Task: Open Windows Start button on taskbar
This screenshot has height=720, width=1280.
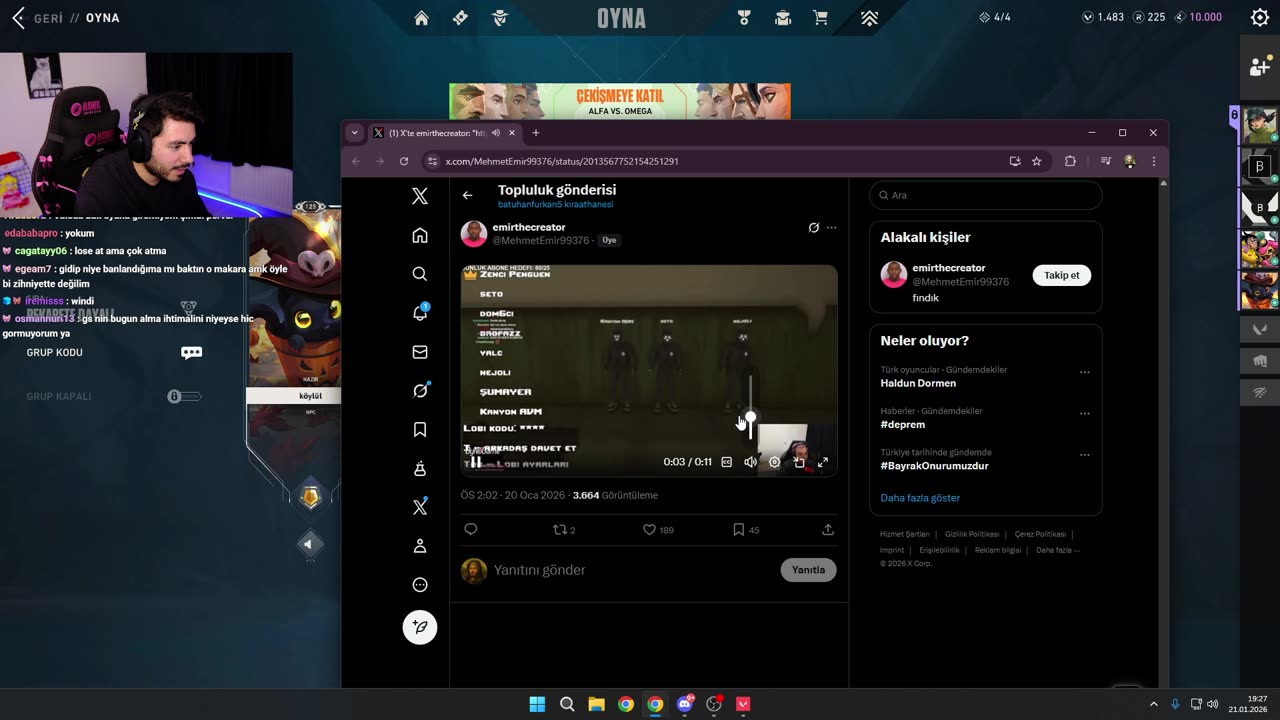Action: [537, 704]
